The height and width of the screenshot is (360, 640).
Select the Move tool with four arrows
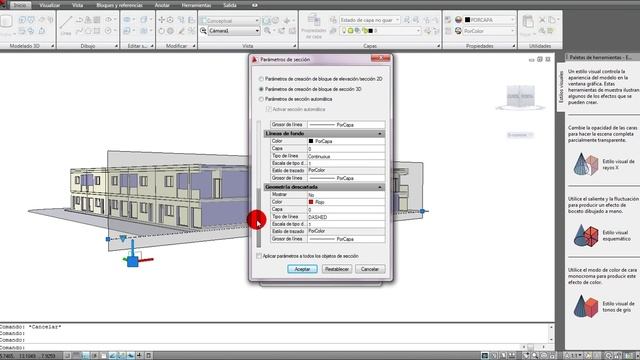162,20
